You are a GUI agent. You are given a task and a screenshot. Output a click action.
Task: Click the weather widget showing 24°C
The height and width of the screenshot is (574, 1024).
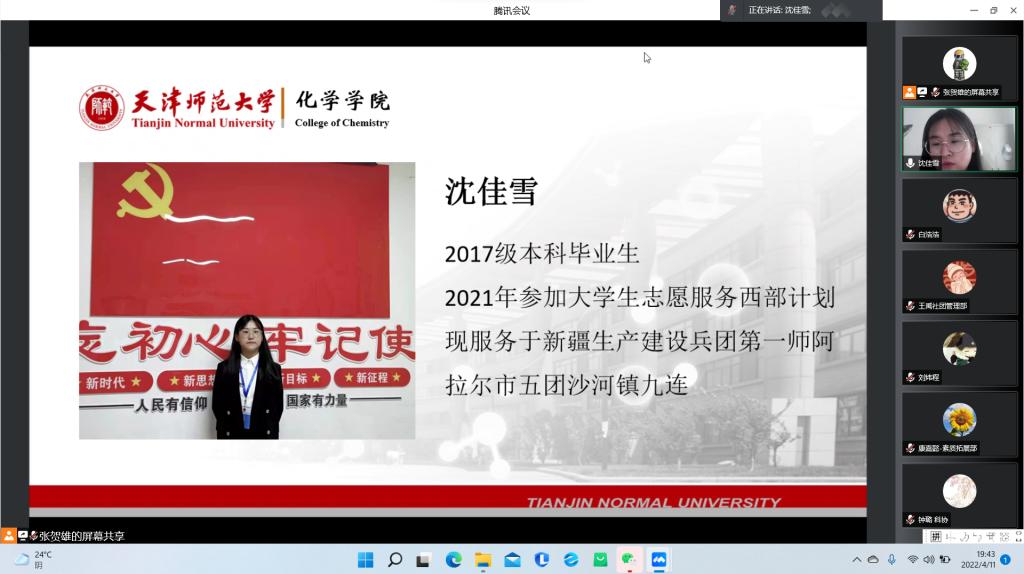pos(33,559)
